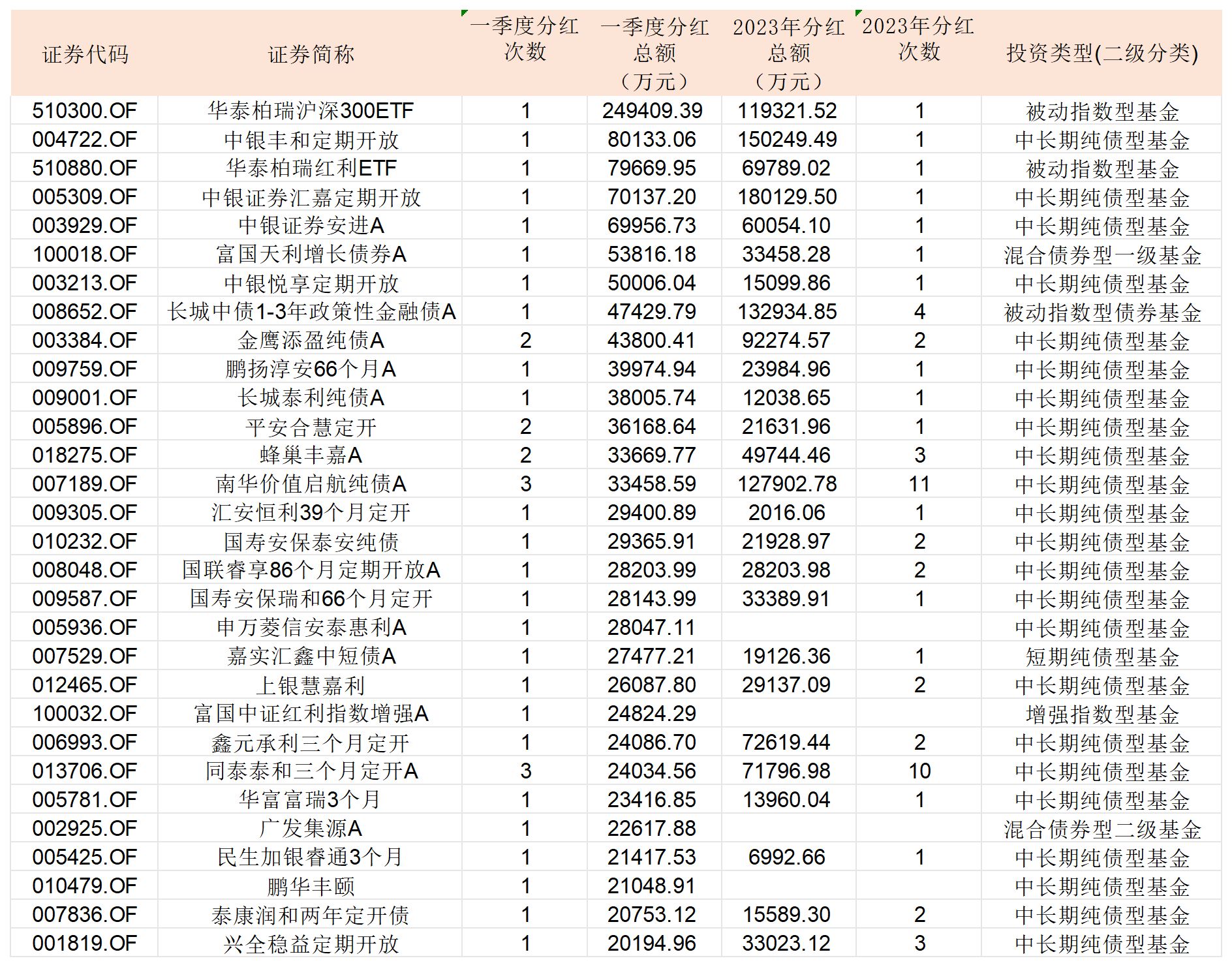1232x967 pixels.
Task: Click green error indicator on 2023年分红次数 header
Action: (859, 13)
